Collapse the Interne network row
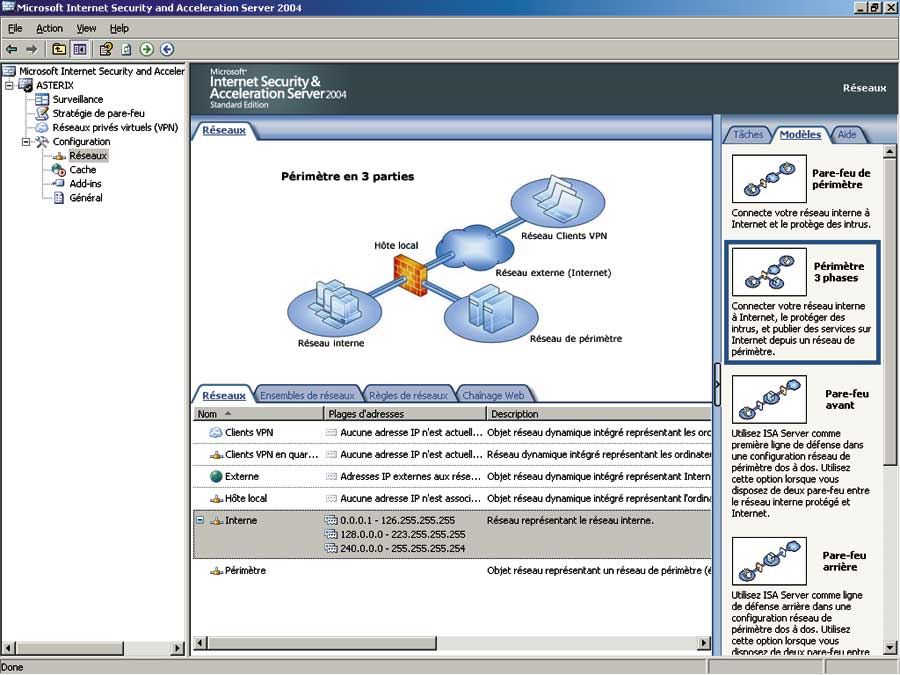 (200, 520)
